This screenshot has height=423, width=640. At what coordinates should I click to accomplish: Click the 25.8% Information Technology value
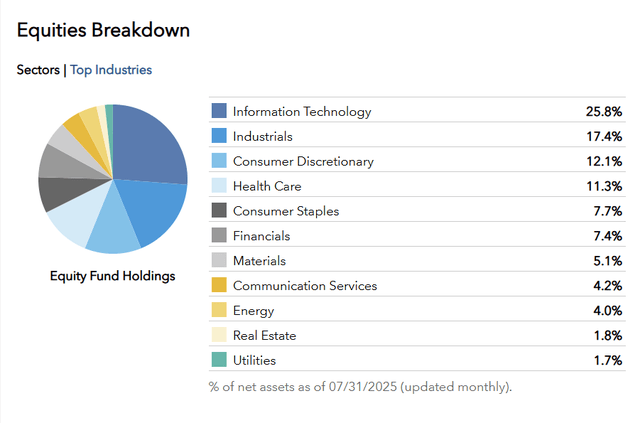604,111
